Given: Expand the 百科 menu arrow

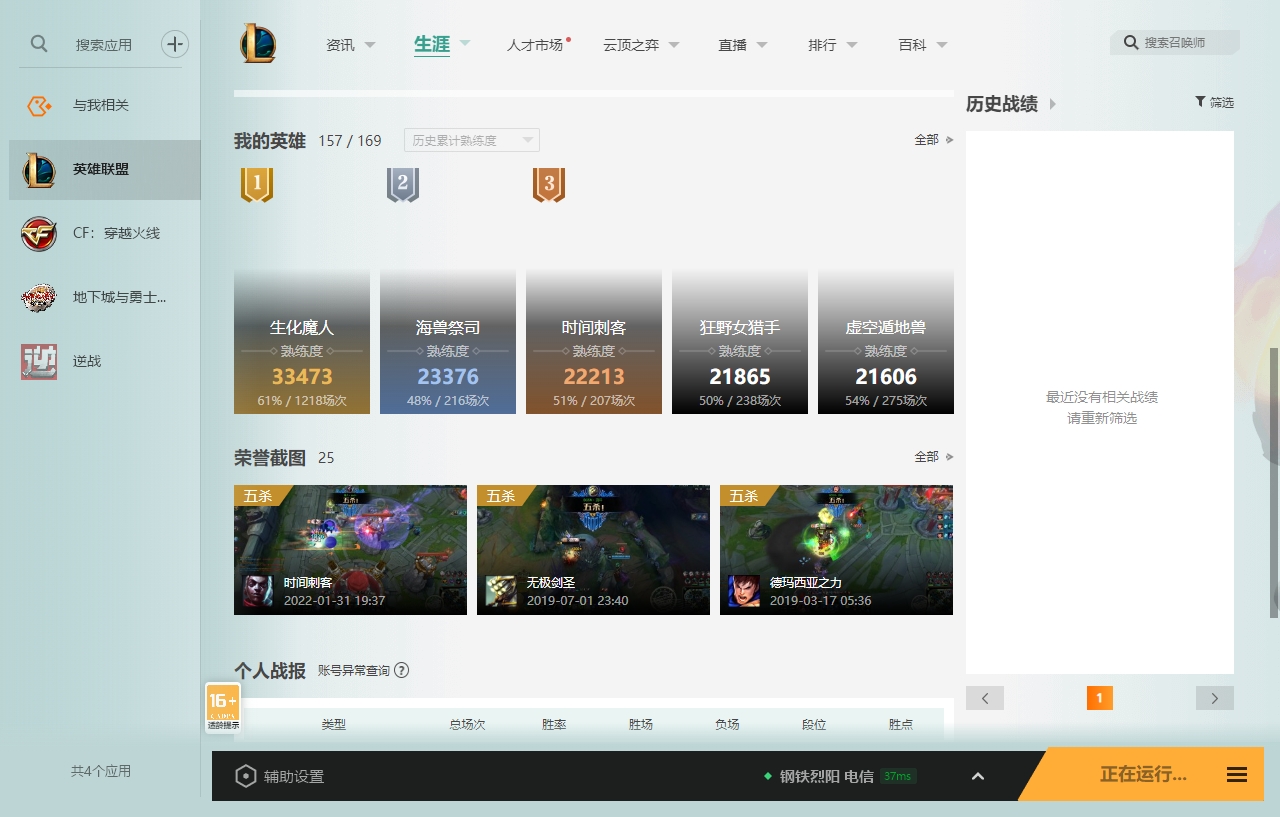Looking at the screenshot, I should 942,45.
